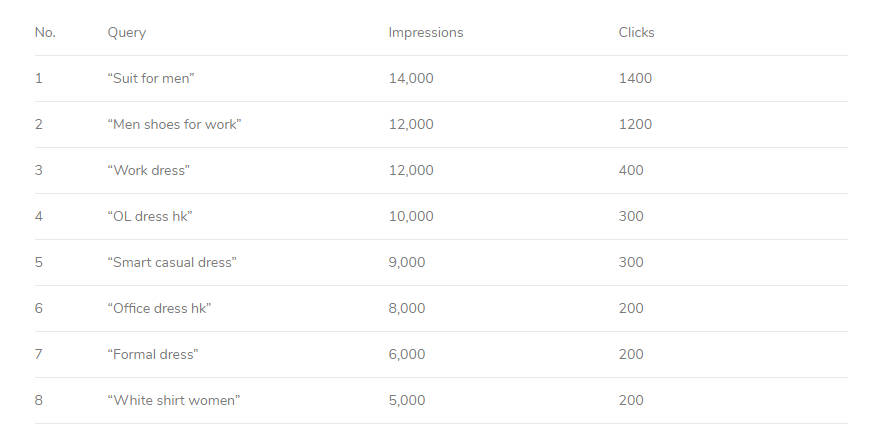This screenshot has width=872, height=443.
Task: Select the "OL dress hk" query
Action: click(150, 216)
